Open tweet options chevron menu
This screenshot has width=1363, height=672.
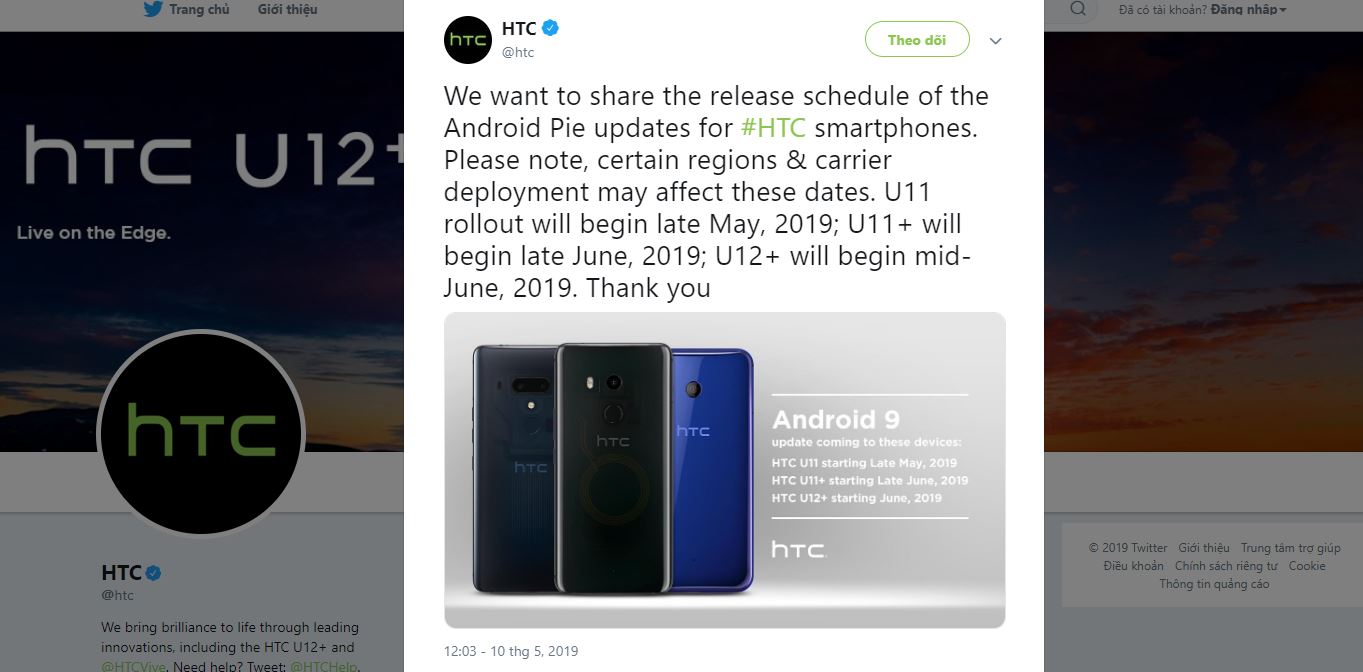(995, 41)
